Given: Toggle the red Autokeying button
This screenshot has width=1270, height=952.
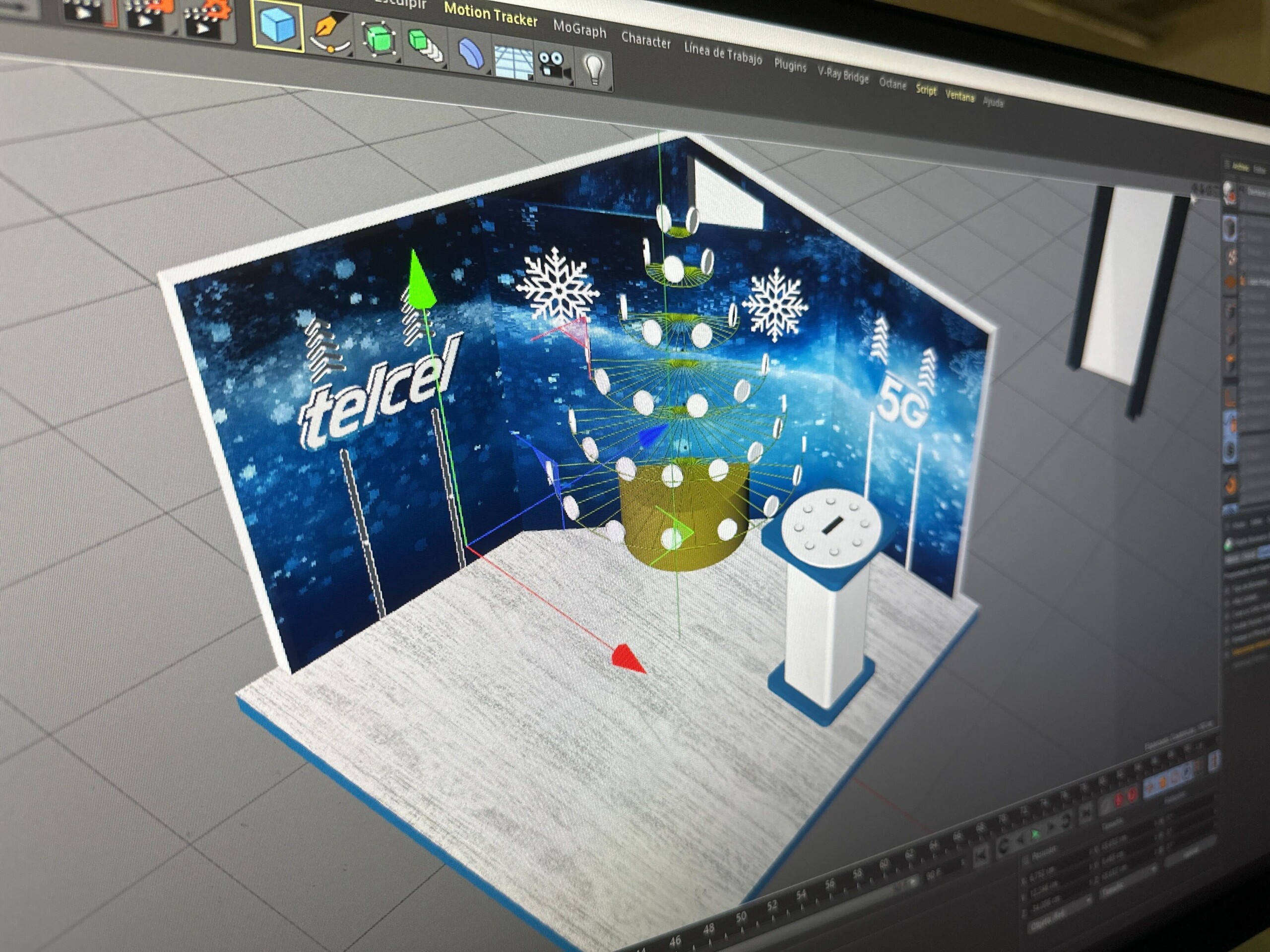Looking at the screenshot, I should tap(1133, 795).
